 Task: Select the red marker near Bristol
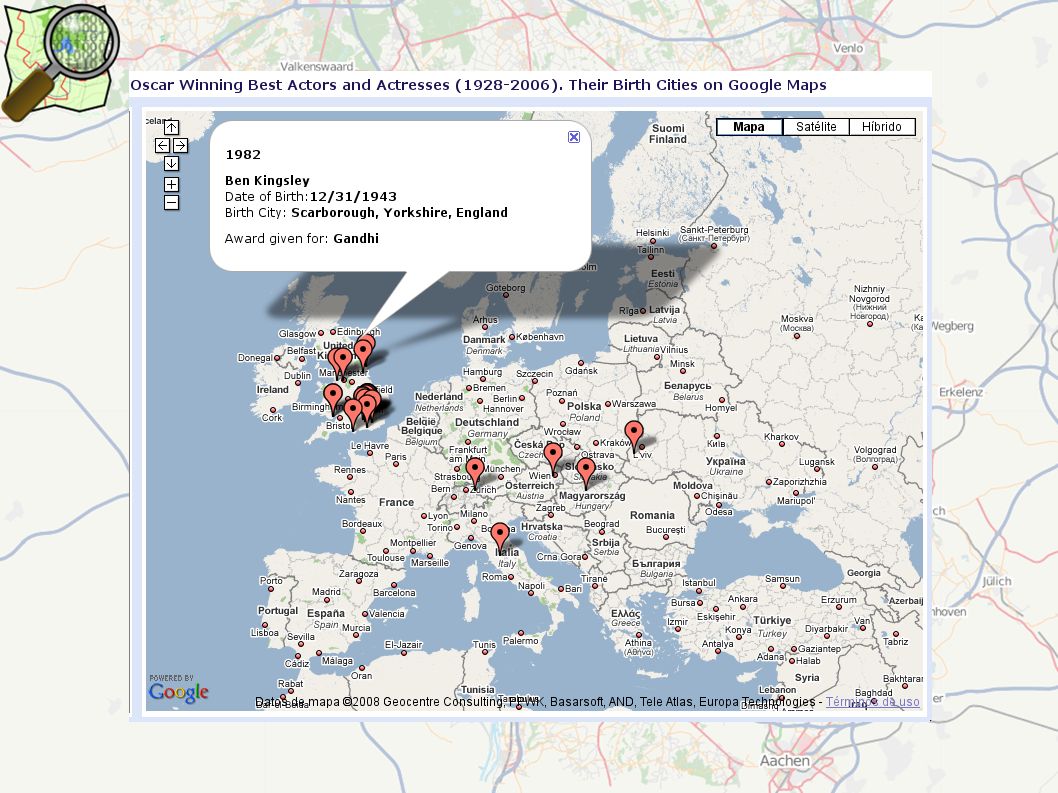click(352, 413)
